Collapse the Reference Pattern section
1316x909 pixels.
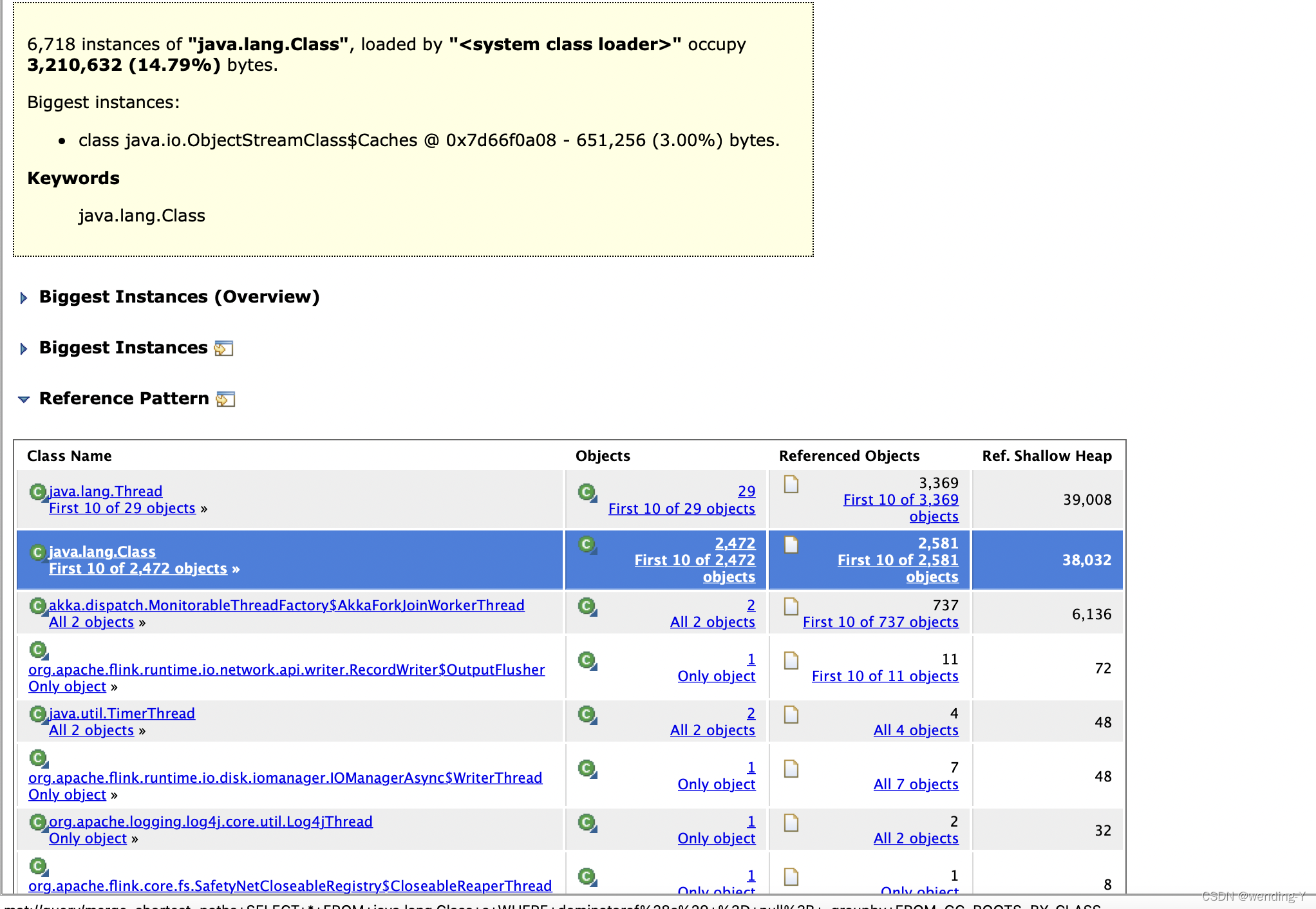24,399
